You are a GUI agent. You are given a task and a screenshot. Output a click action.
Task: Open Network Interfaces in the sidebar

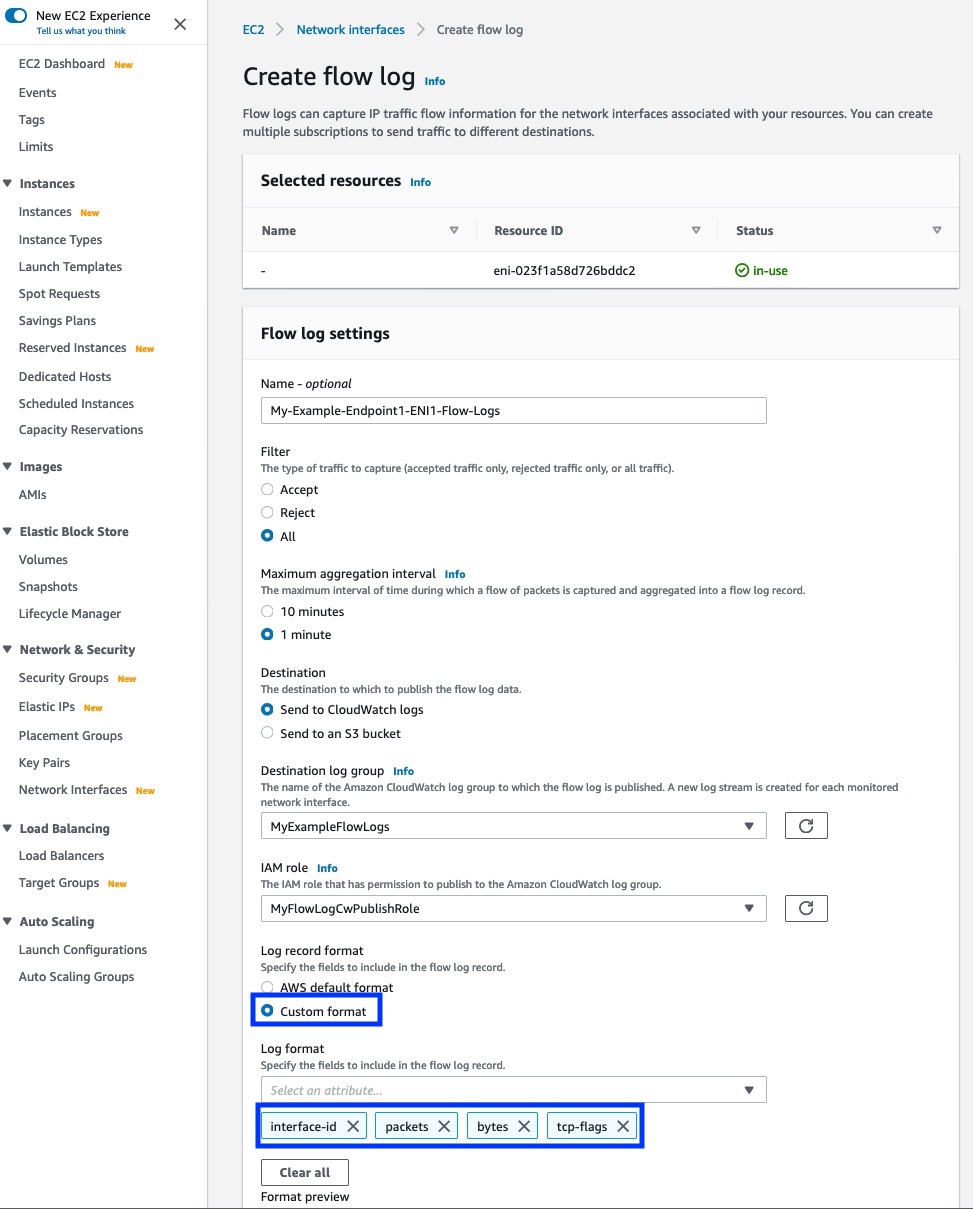pos(73,790)
